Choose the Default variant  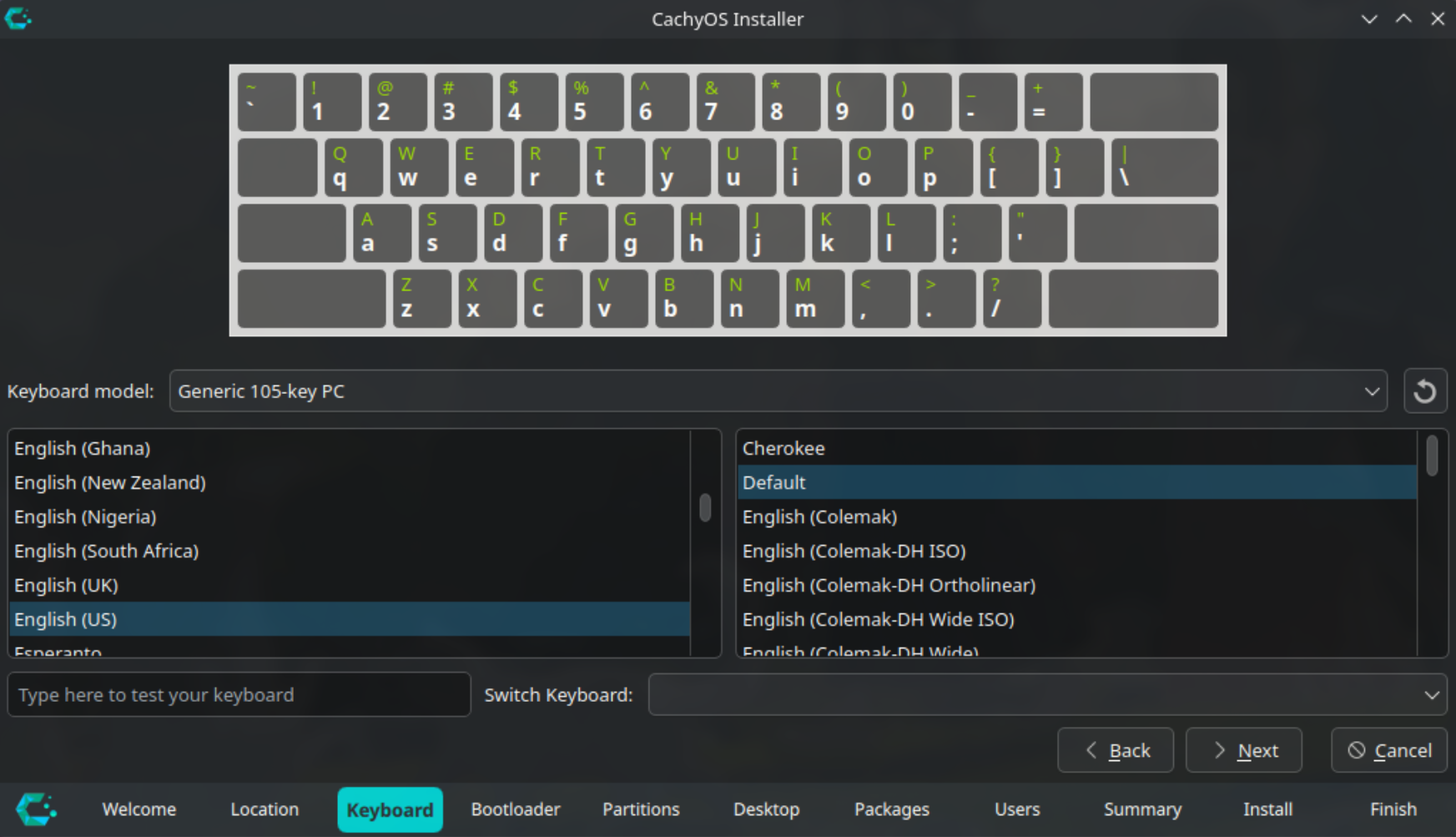pyautogui.click(x=1077, y=482)
